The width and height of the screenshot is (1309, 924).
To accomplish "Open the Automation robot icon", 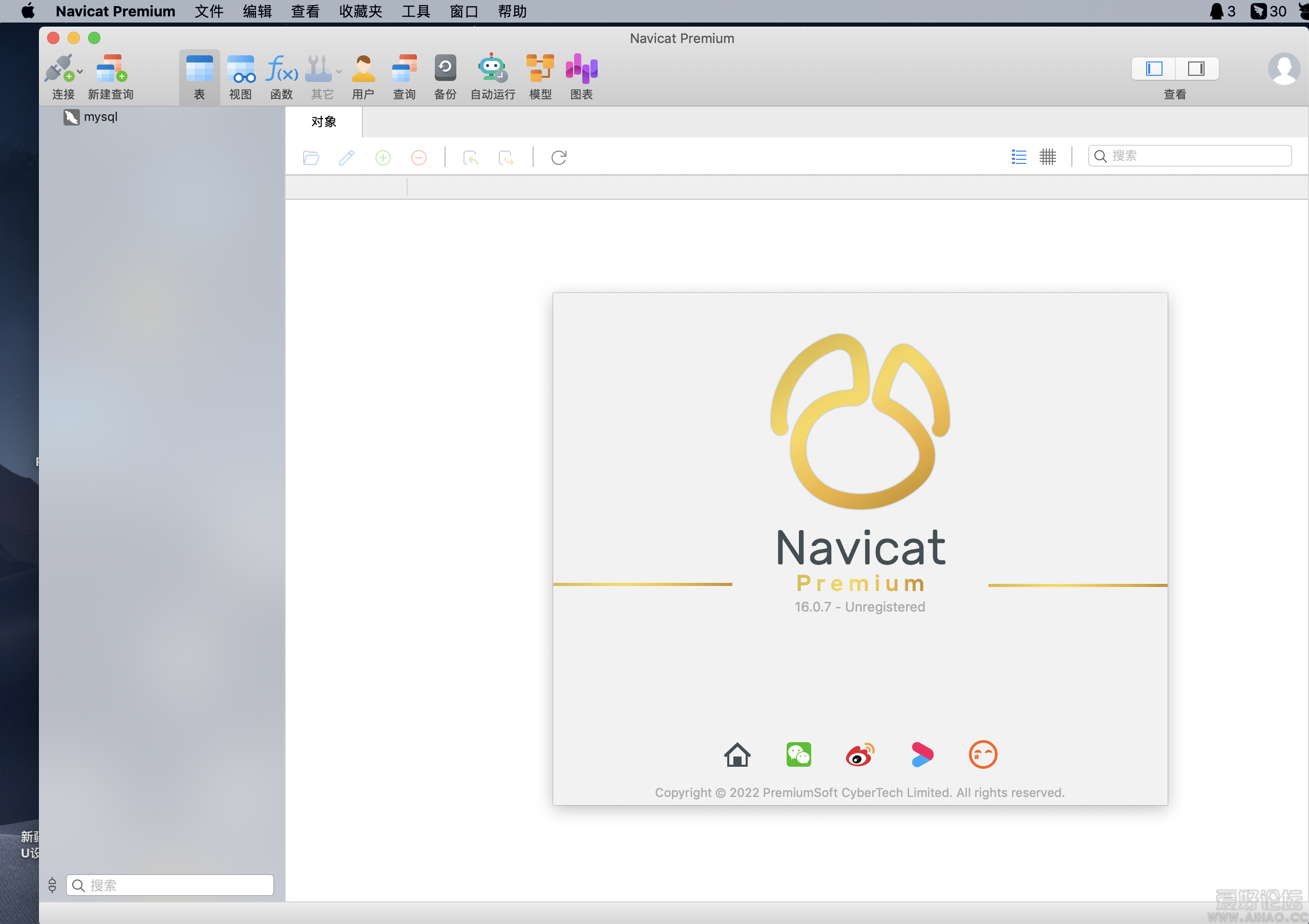I will pyautogui.click(x=493, y=69).
